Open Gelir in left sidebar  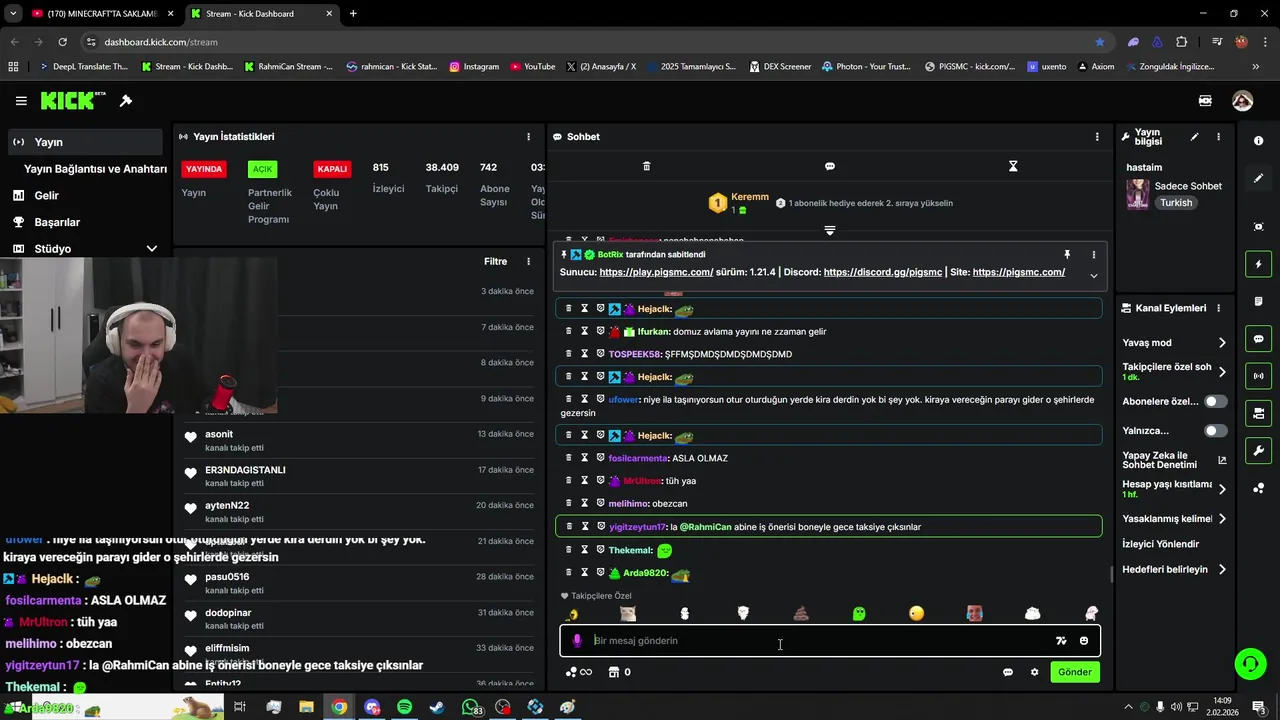46,196
